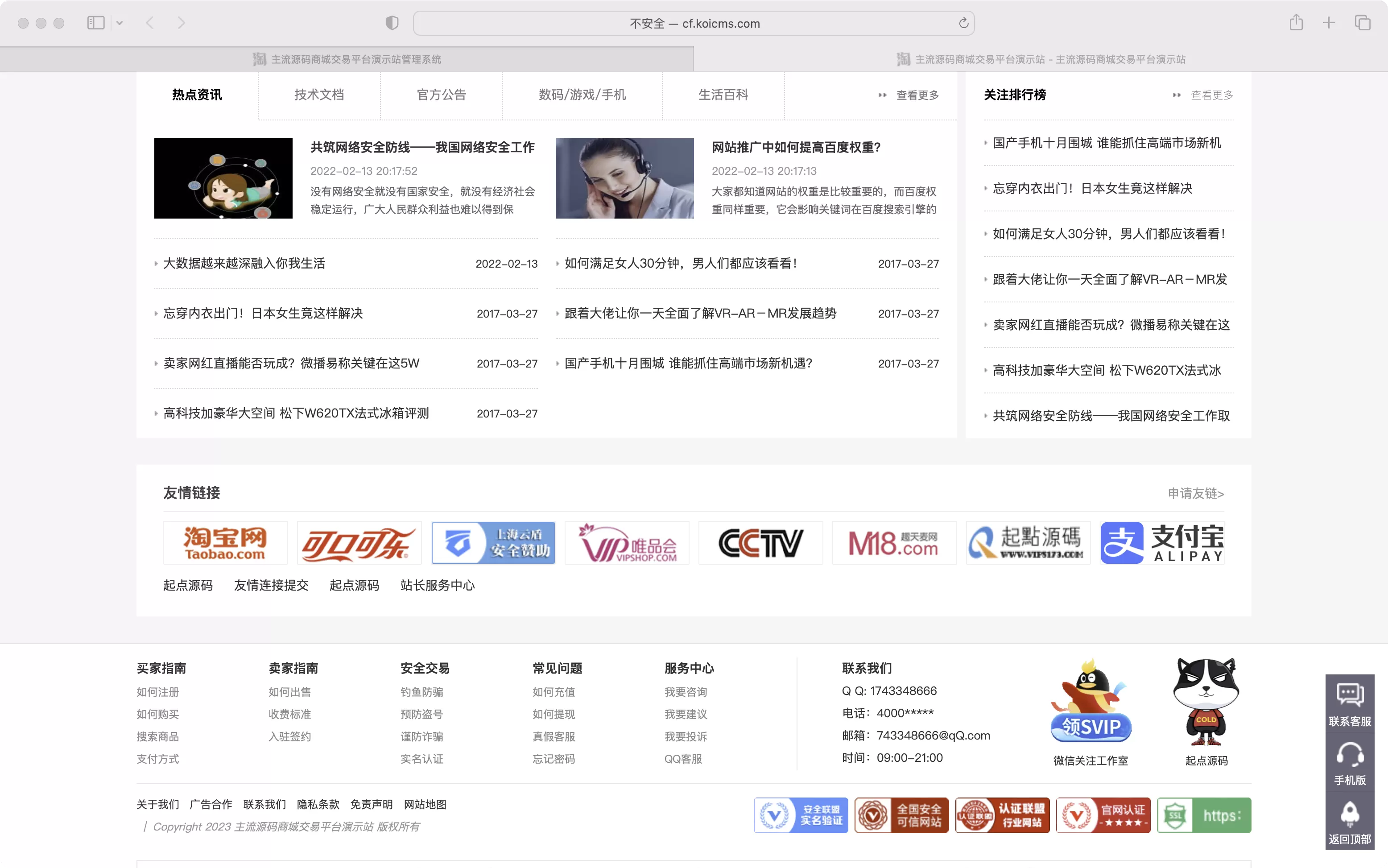Click the 全国安全 可信网站 badge
1388x868 pixels.
(x=901, y=815)
